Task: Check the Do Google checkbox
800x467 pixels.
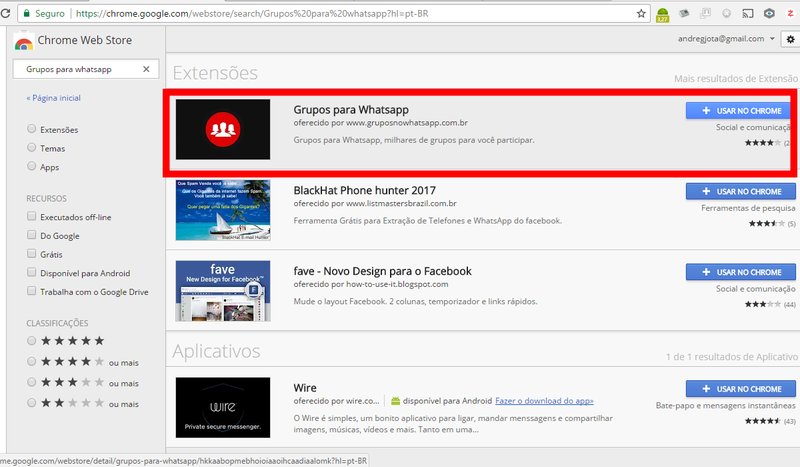Action: 32,235
